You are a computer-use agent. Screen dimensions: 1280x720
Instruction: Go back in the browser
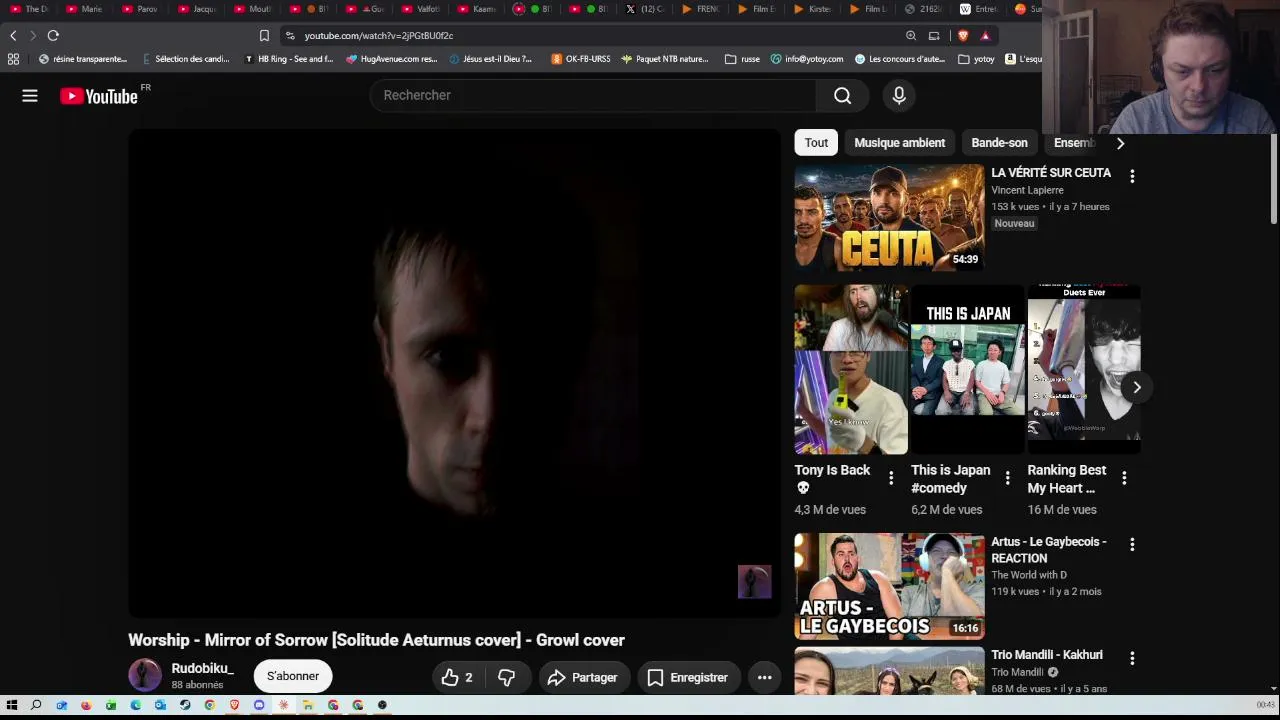13,36
